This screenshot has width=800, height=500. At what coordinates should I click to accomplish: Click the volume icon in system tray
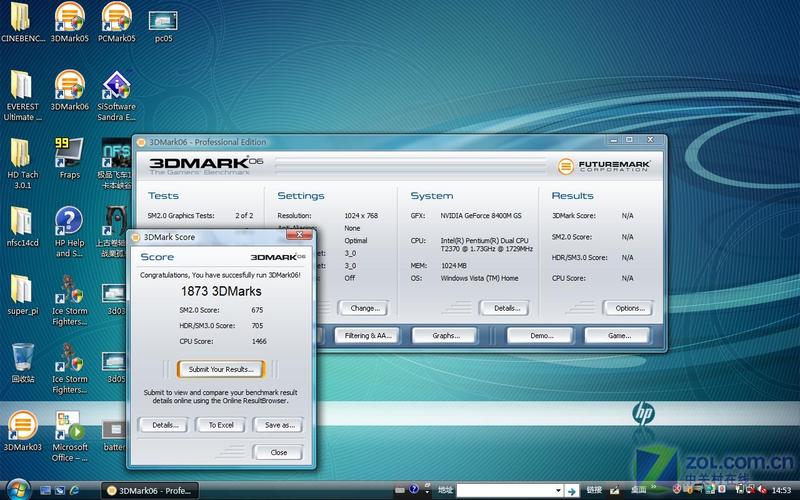763,490
